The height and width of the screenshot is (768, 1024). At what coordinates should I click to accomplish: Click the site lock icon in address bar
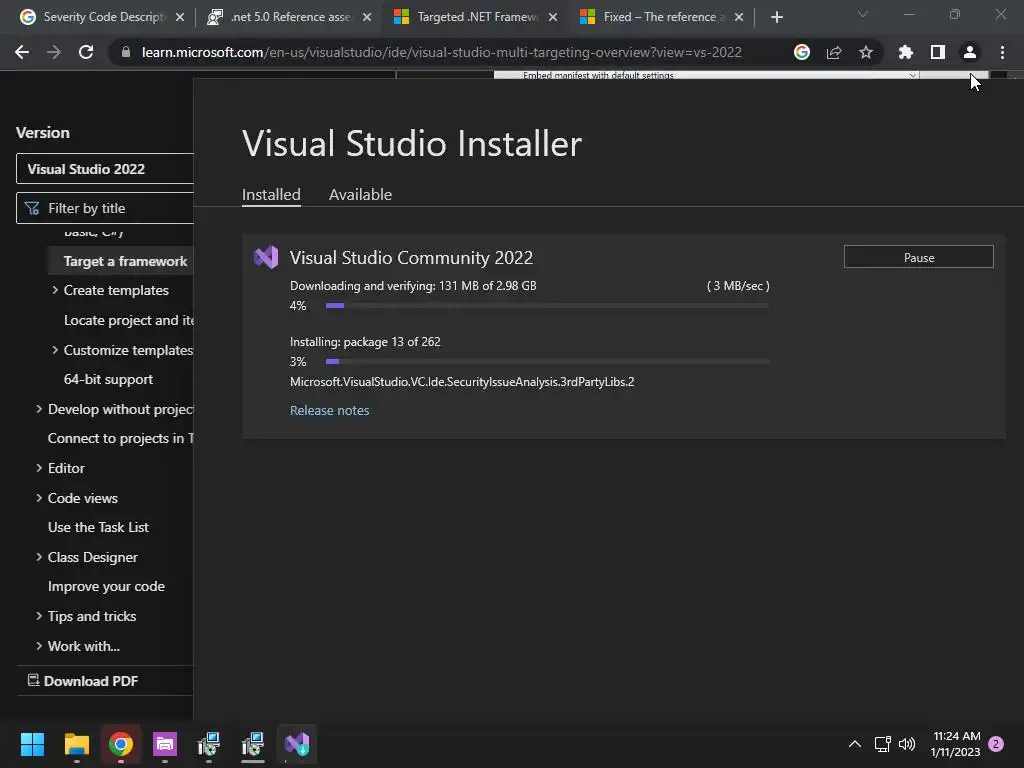point(126,52)
